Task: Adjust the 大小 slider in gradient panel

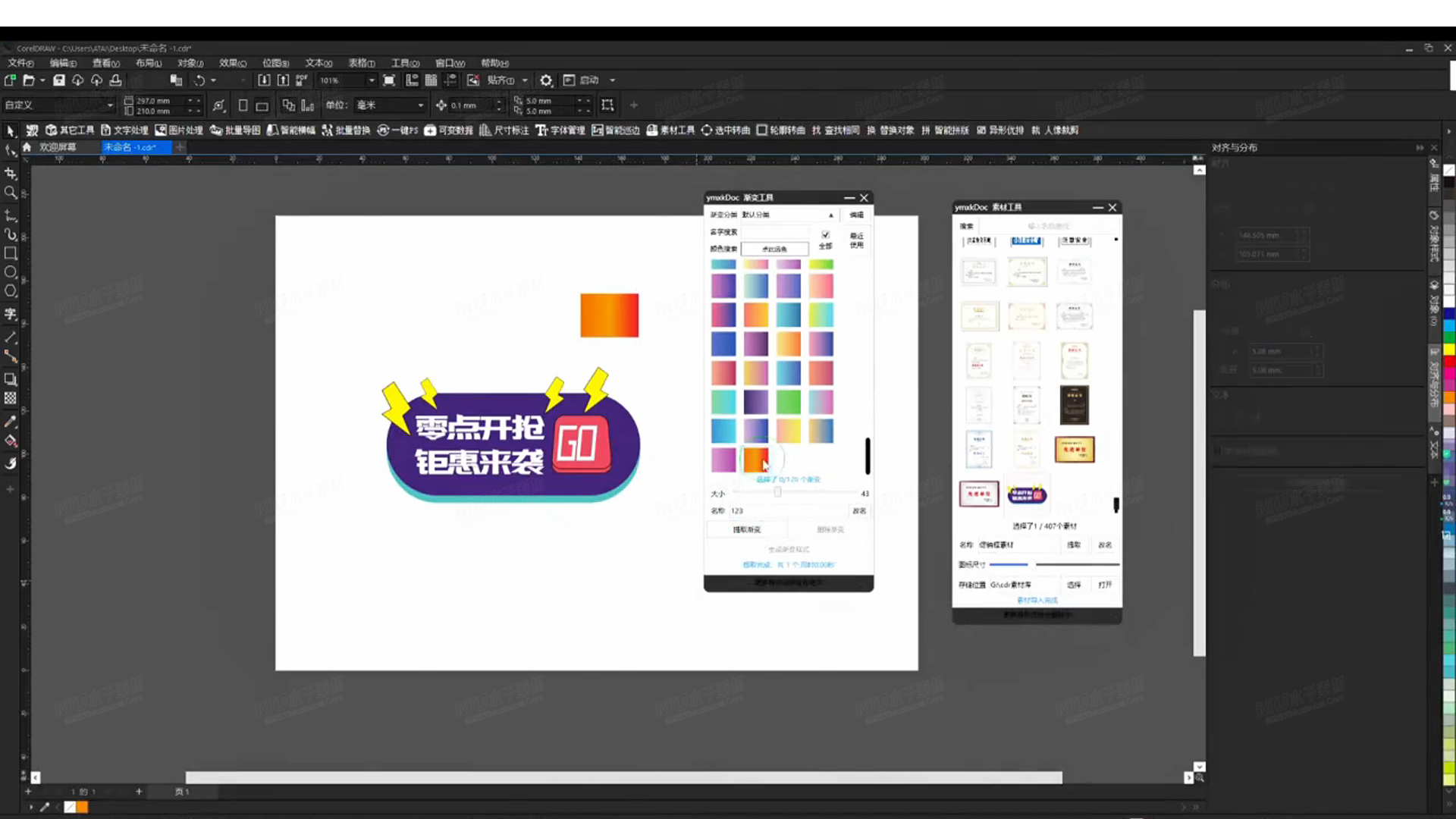Action: coord(777,492)
